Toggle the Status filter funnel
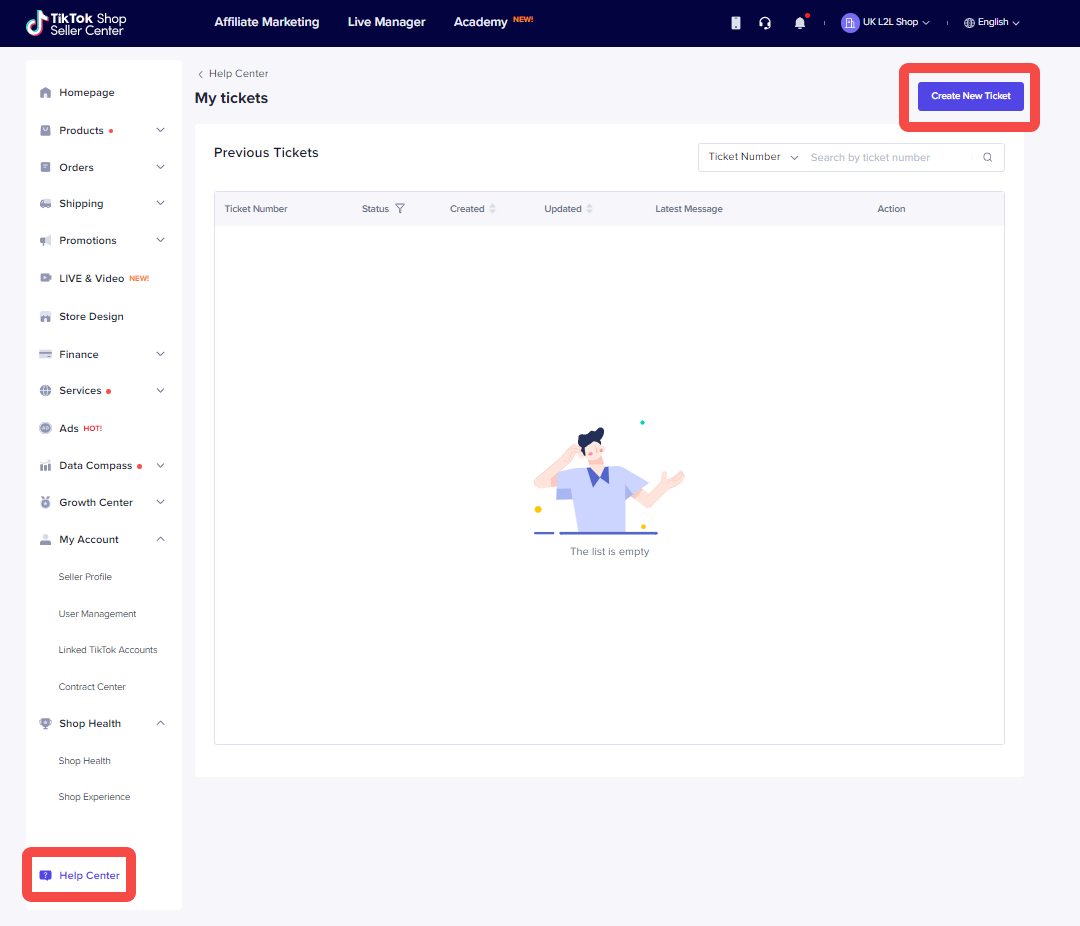Viewport: 1080px width, 926px height. (399, 208)
